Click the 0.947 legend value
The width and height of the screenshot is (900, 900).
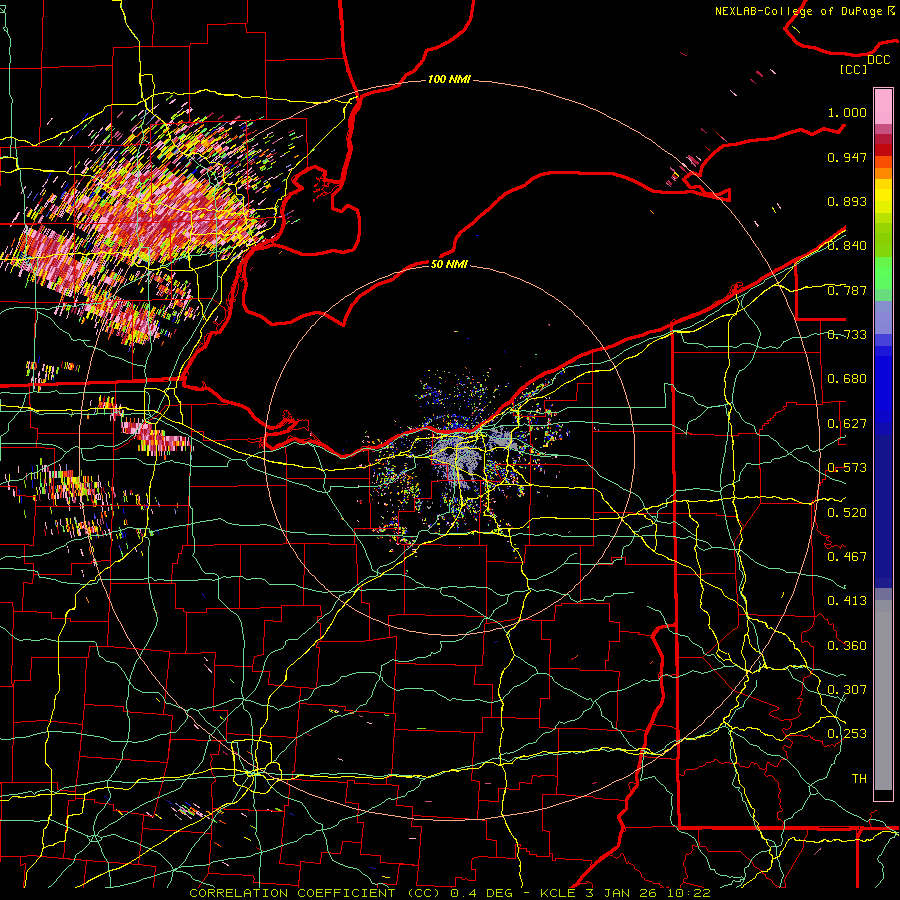847,157
